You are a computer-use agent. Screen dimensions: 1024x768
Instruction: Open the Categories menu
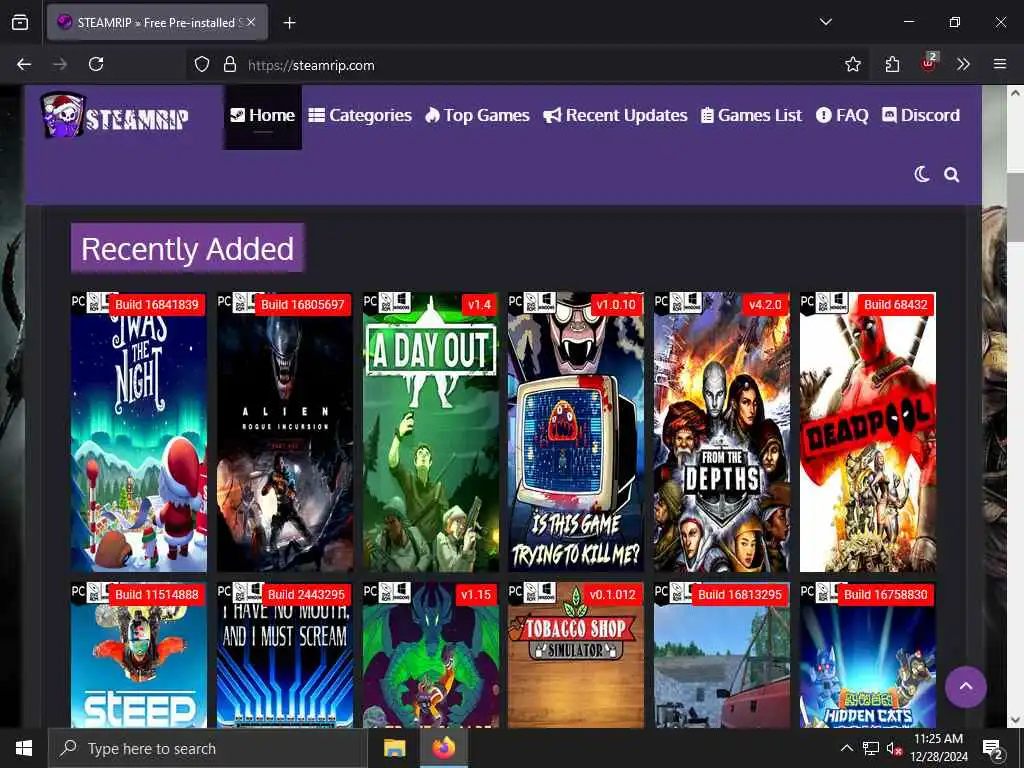tap(360, 116)
